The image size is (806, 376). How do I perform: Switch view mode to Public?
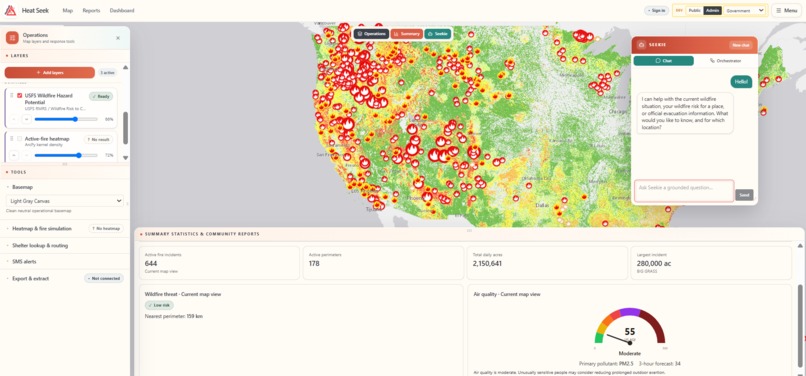tap(694, 10)
